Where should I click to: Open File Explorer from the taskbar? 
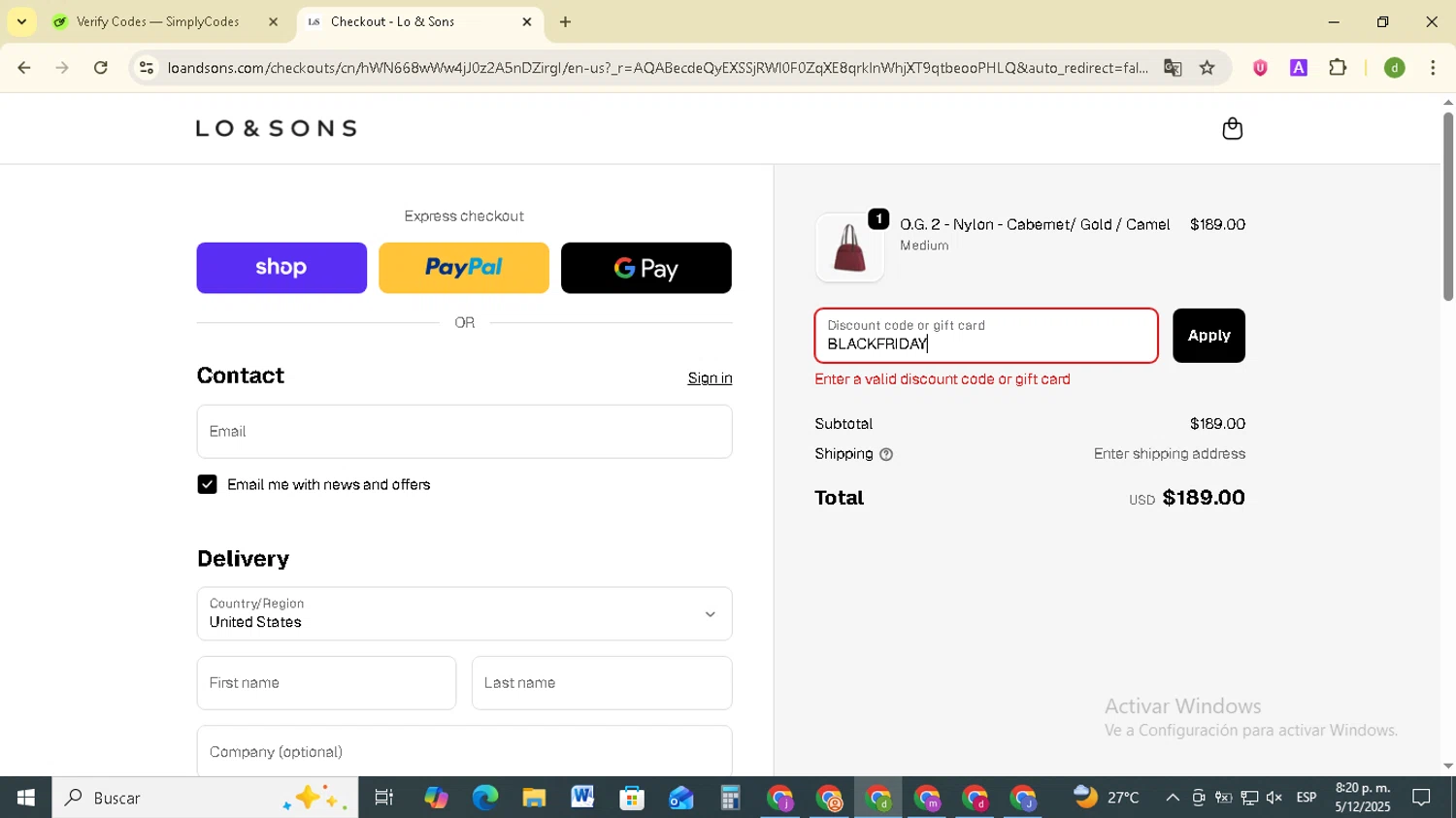pos(534,798)
